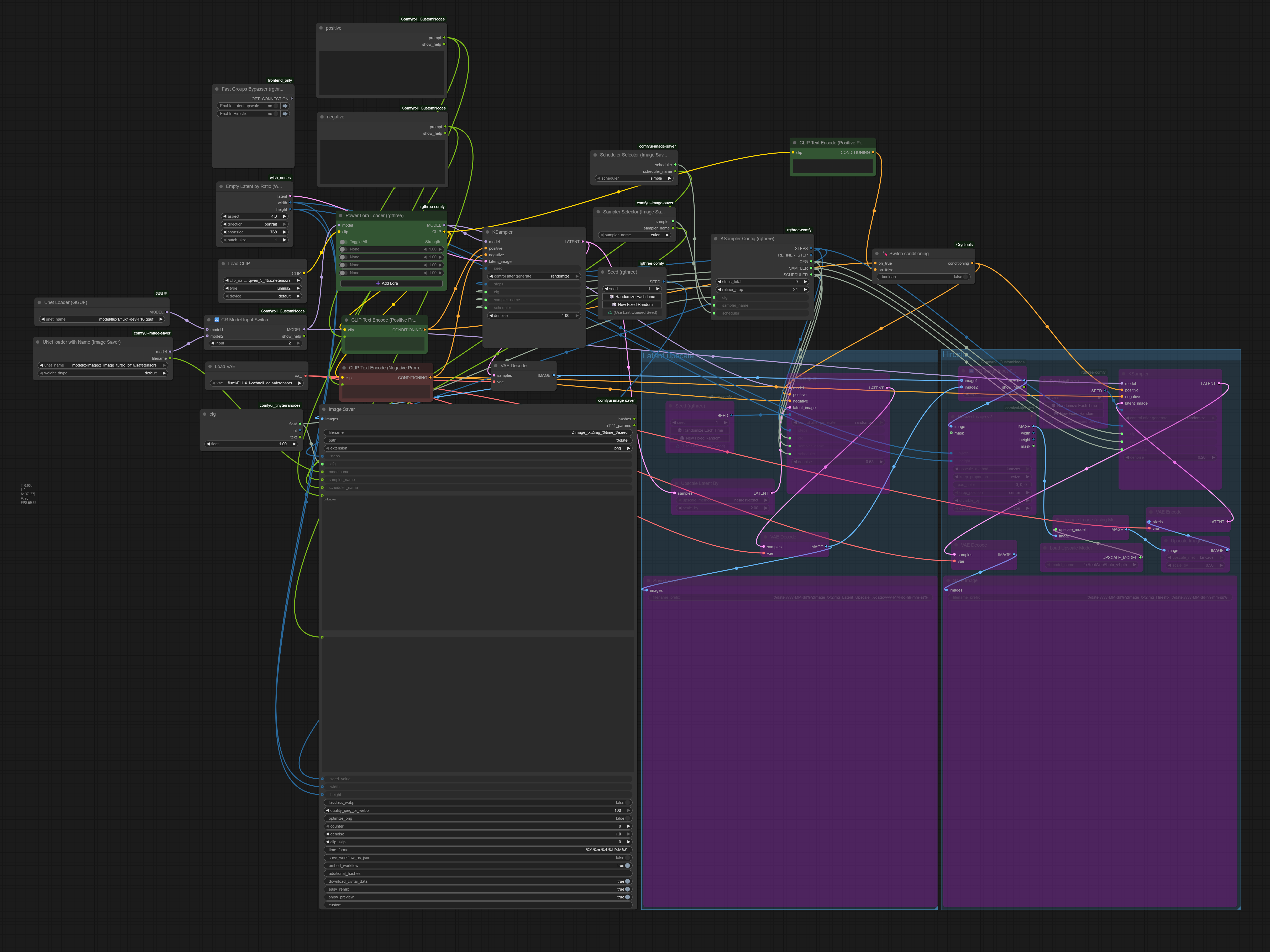
Task: Click Randomize Each Time in Seed node
Action: click(x=632, y=297)
